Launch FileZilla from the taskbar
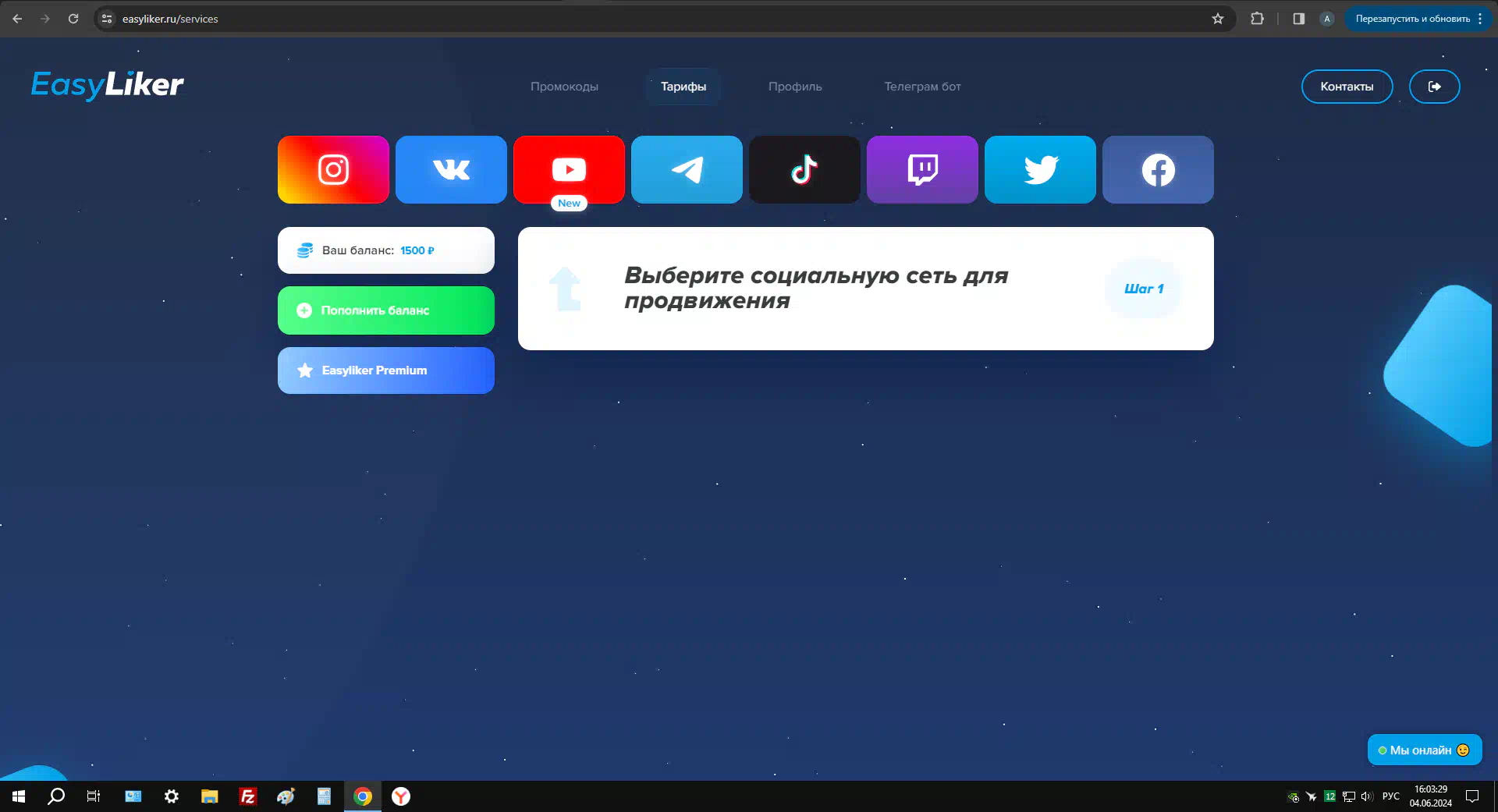1498x812 pixels. (247, 796)
